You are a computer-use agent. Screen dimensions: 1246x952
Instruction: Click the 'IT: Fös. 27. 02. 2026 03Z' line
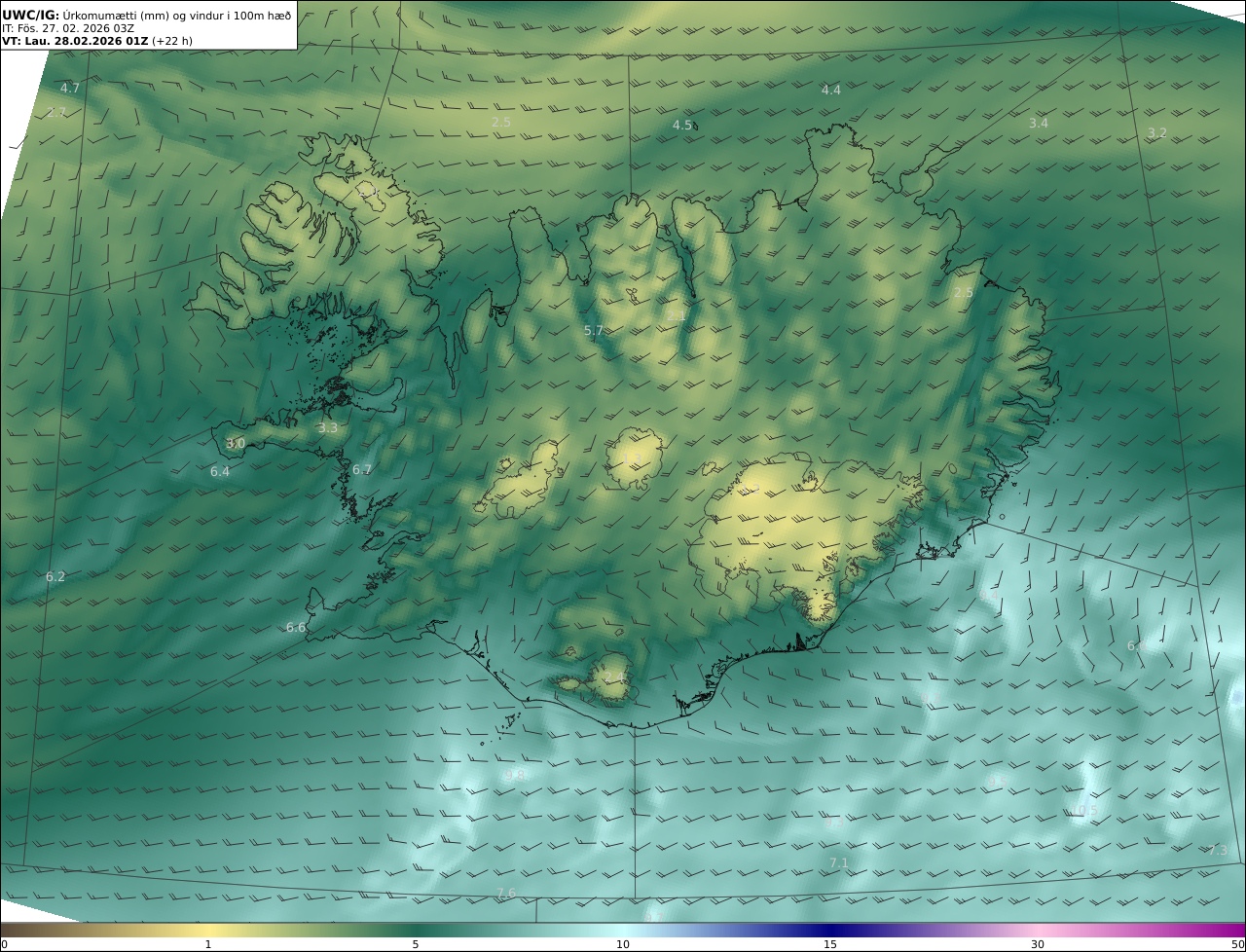[68, 28]
